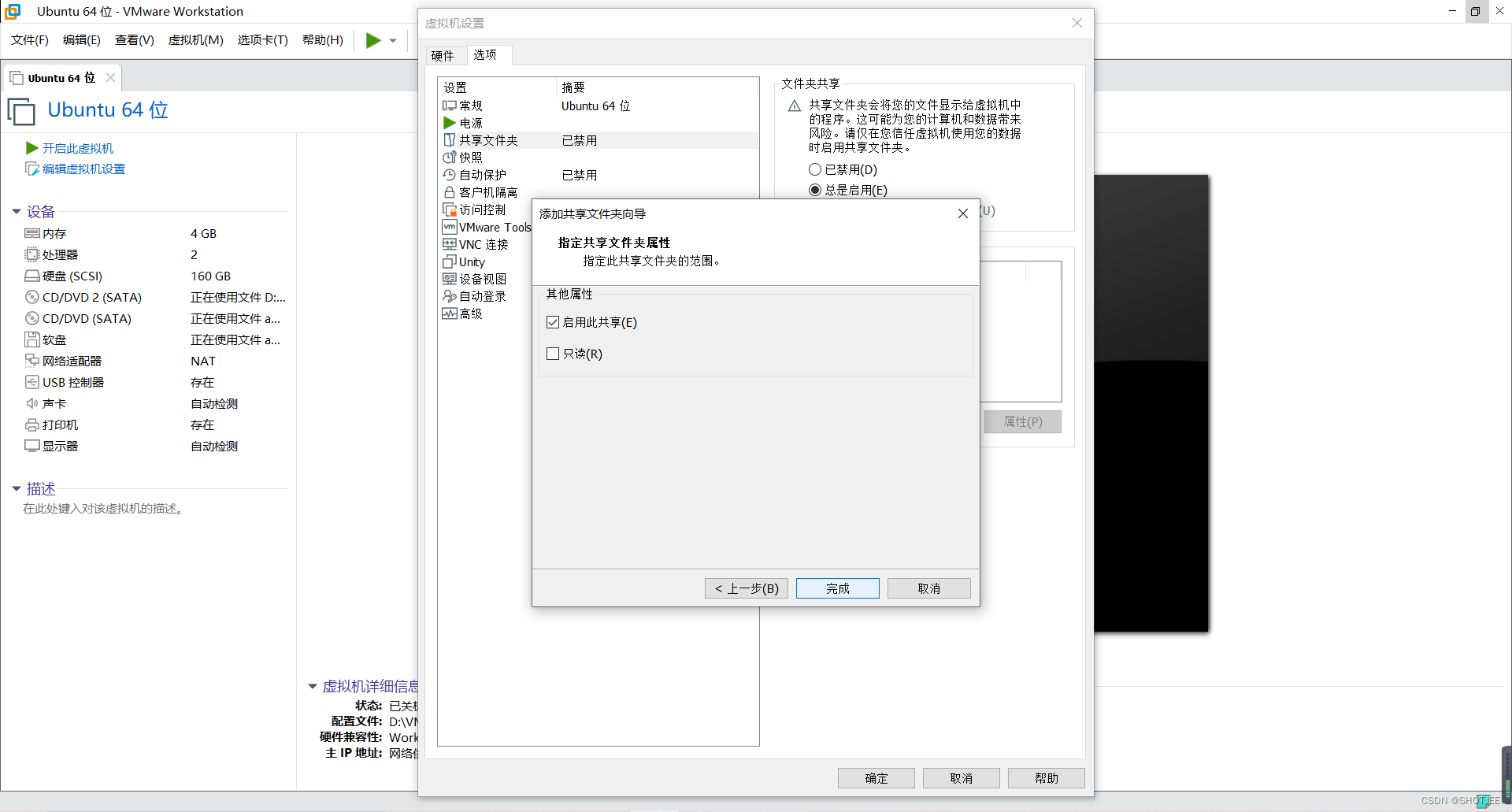The width and height of the screenshot is (1512, 812).
Task: Select the 软盘 device icon
Action: 32,339
